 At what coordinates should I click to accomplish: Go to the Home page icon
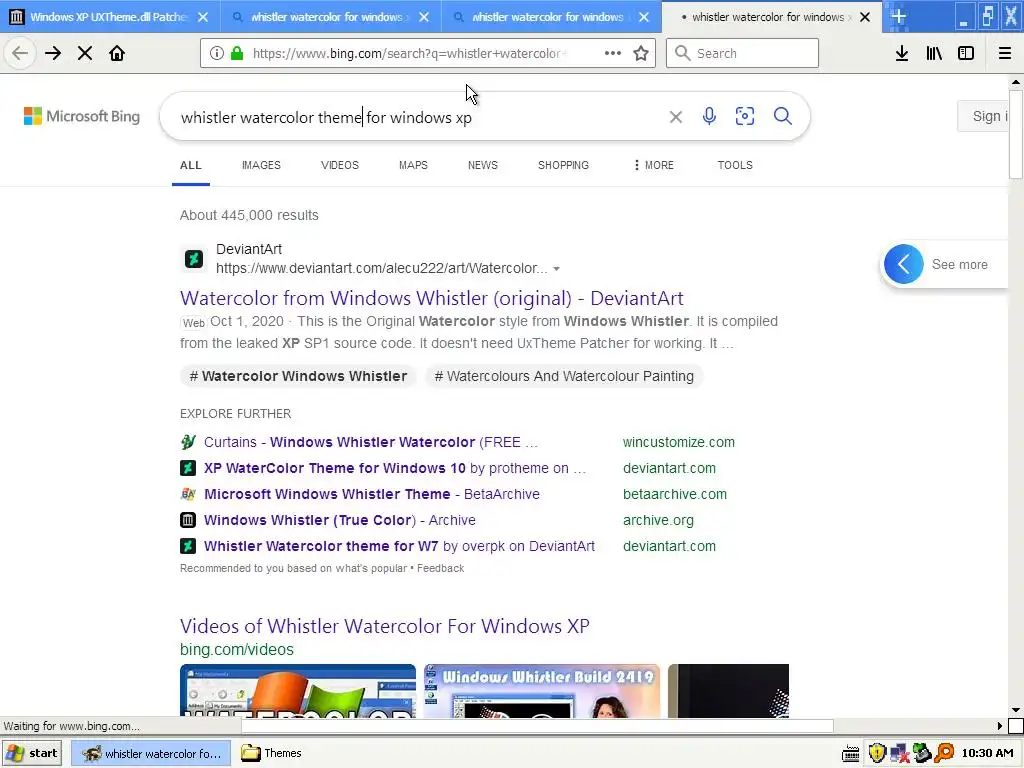point(117,53)
